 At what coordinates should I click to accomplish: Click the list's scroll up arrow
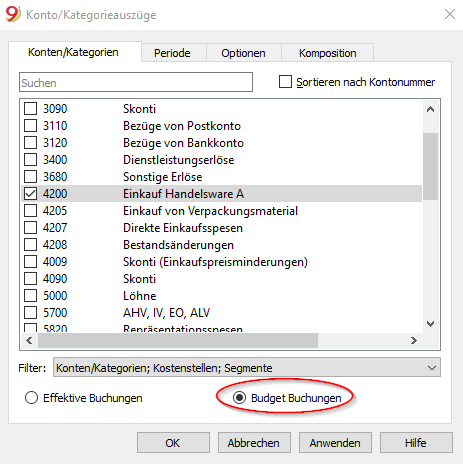click(x=430, y=109)
